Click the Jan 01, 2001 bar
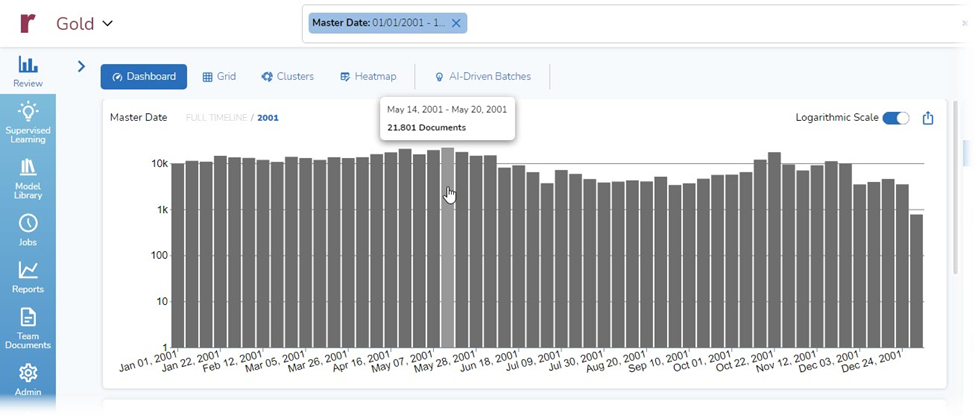 (x=178, y=255)
